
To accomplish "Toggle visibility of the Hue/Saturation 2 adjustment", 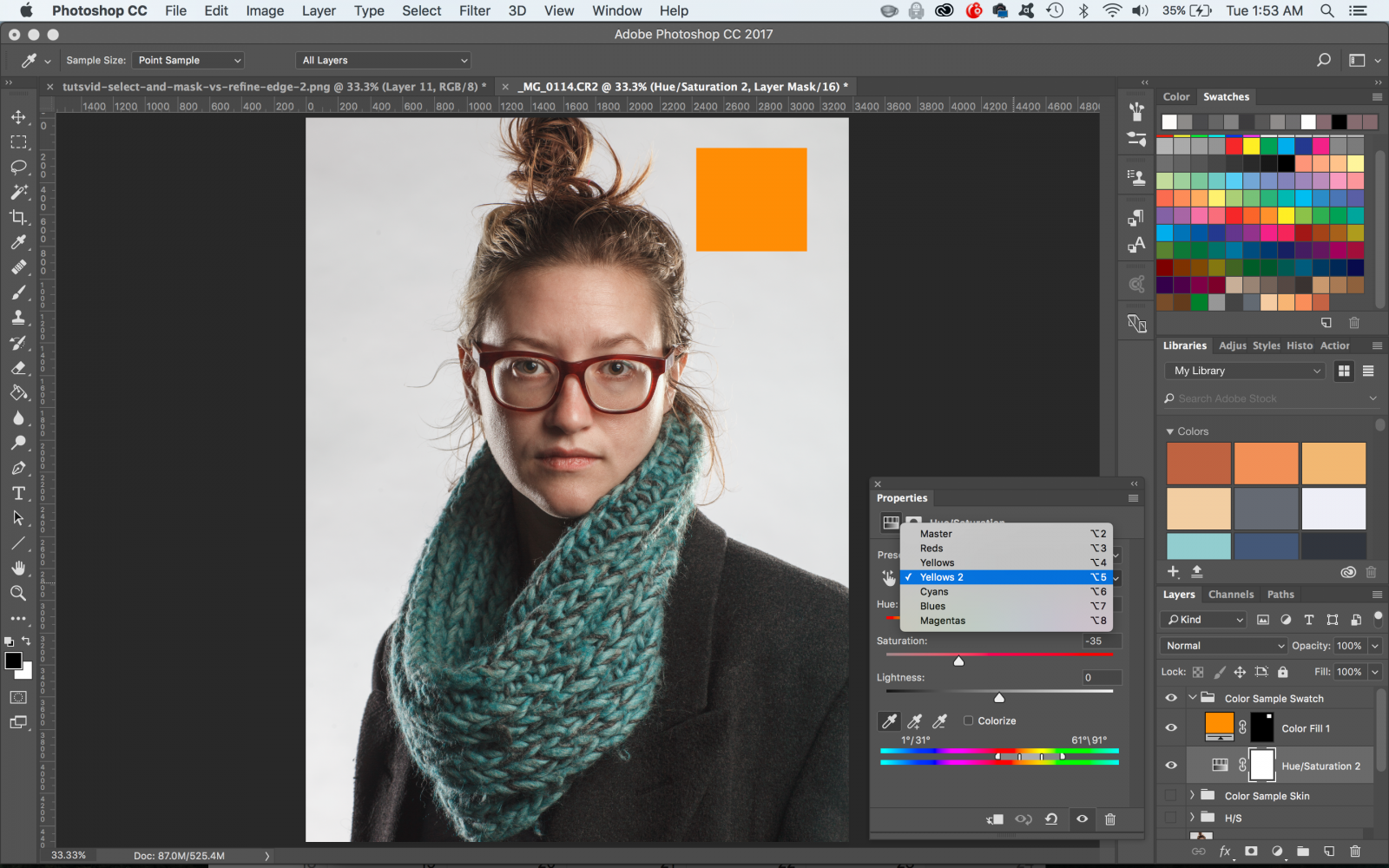I will pos(1171,765).
